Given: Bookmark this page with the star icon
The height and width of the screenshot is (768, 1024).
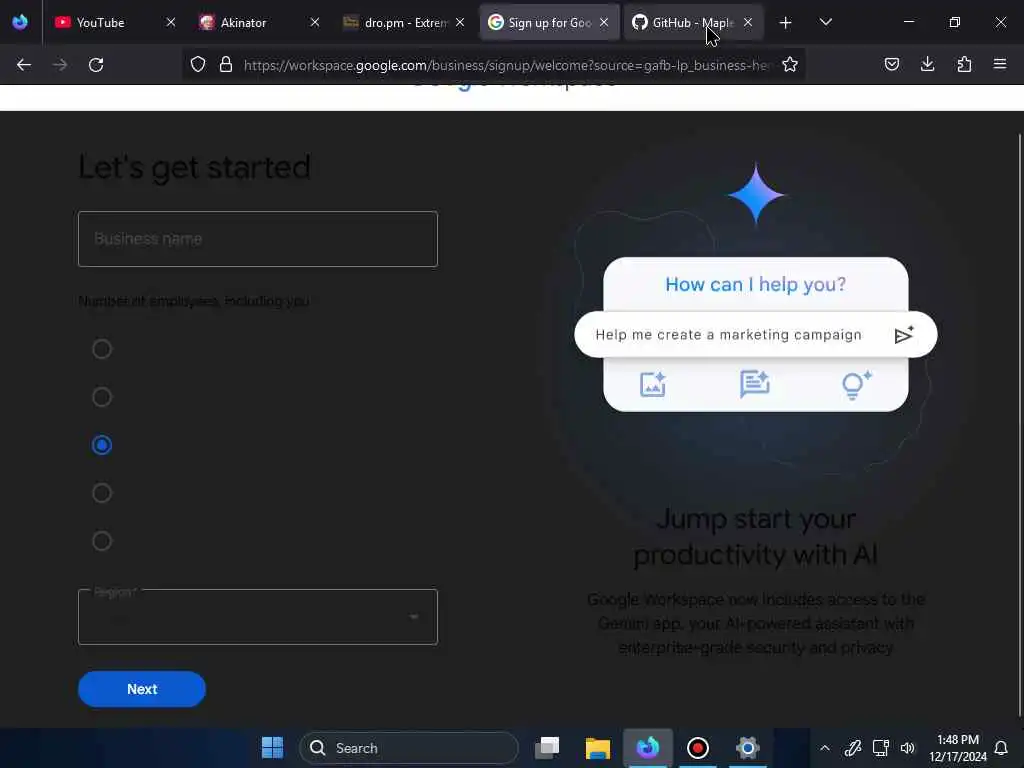Looking at the screenshot, I should (790, 65).
